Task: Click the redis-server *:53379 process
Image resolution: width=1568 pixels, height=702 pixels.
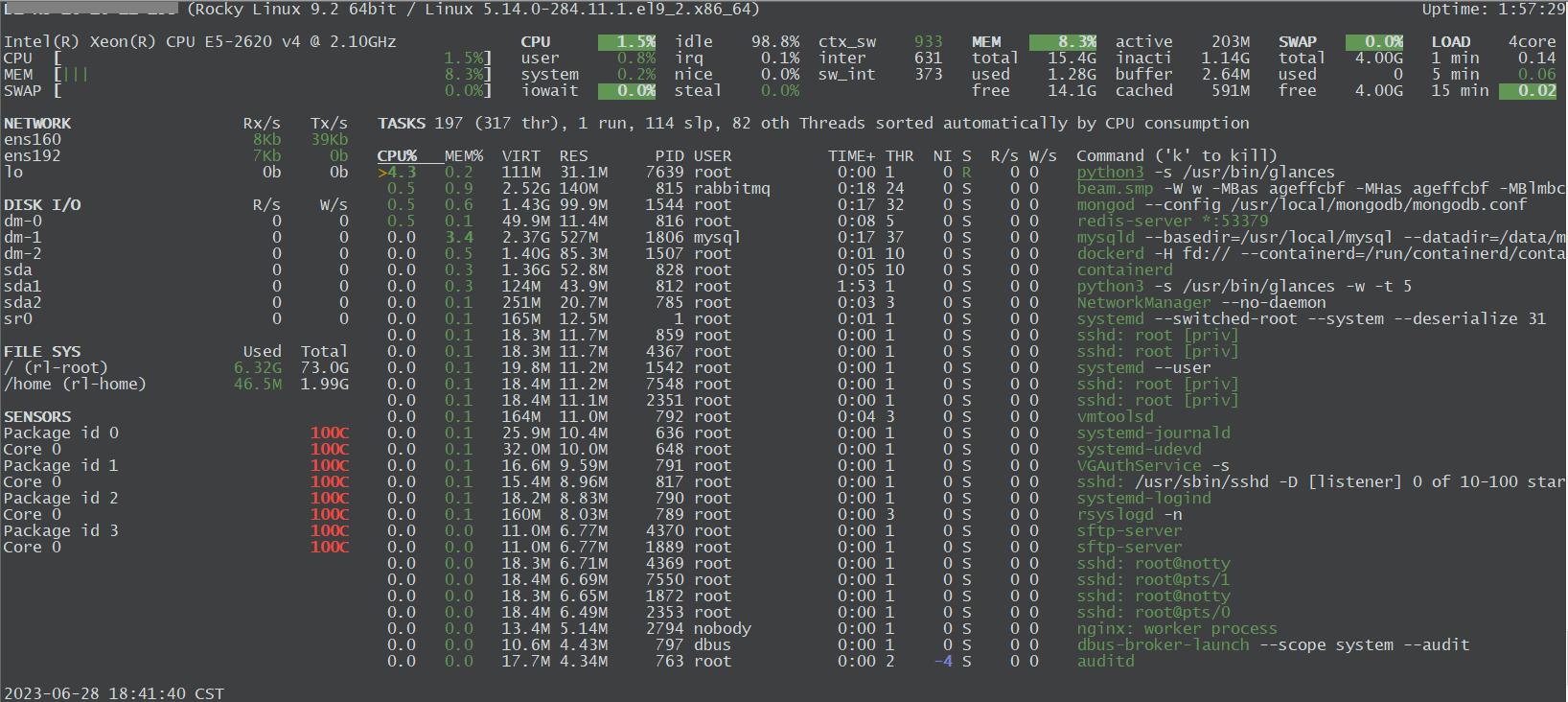Action: 1172,221
